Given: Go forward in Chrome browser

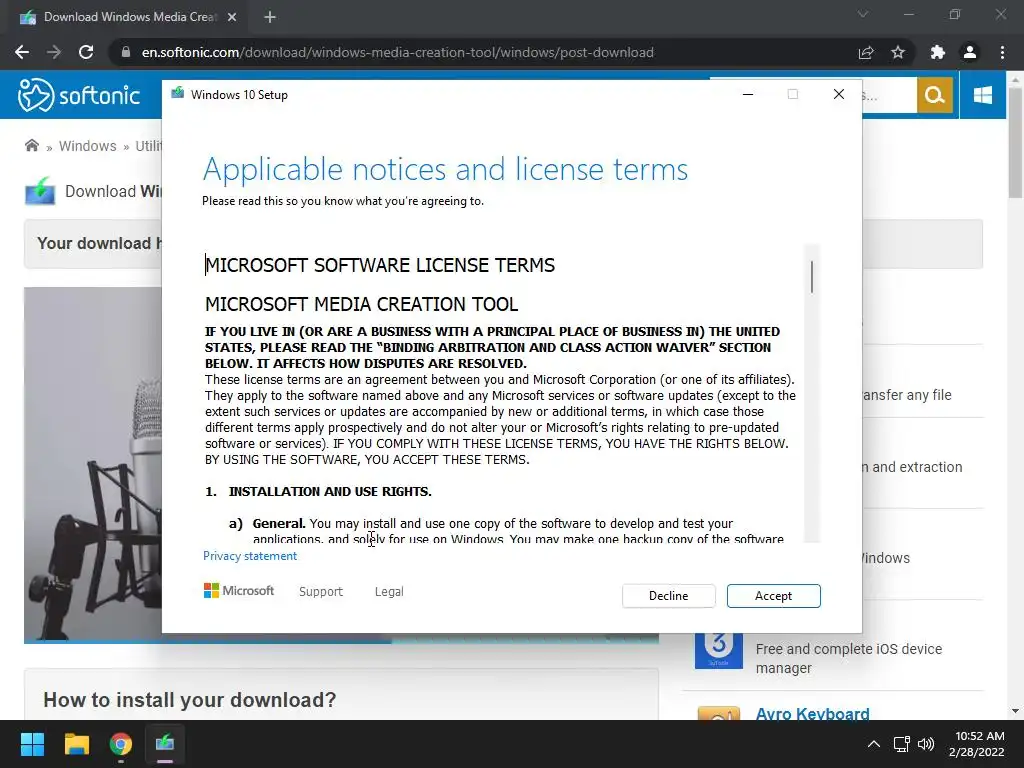Looking at the screenshot, I should point(54,52).
